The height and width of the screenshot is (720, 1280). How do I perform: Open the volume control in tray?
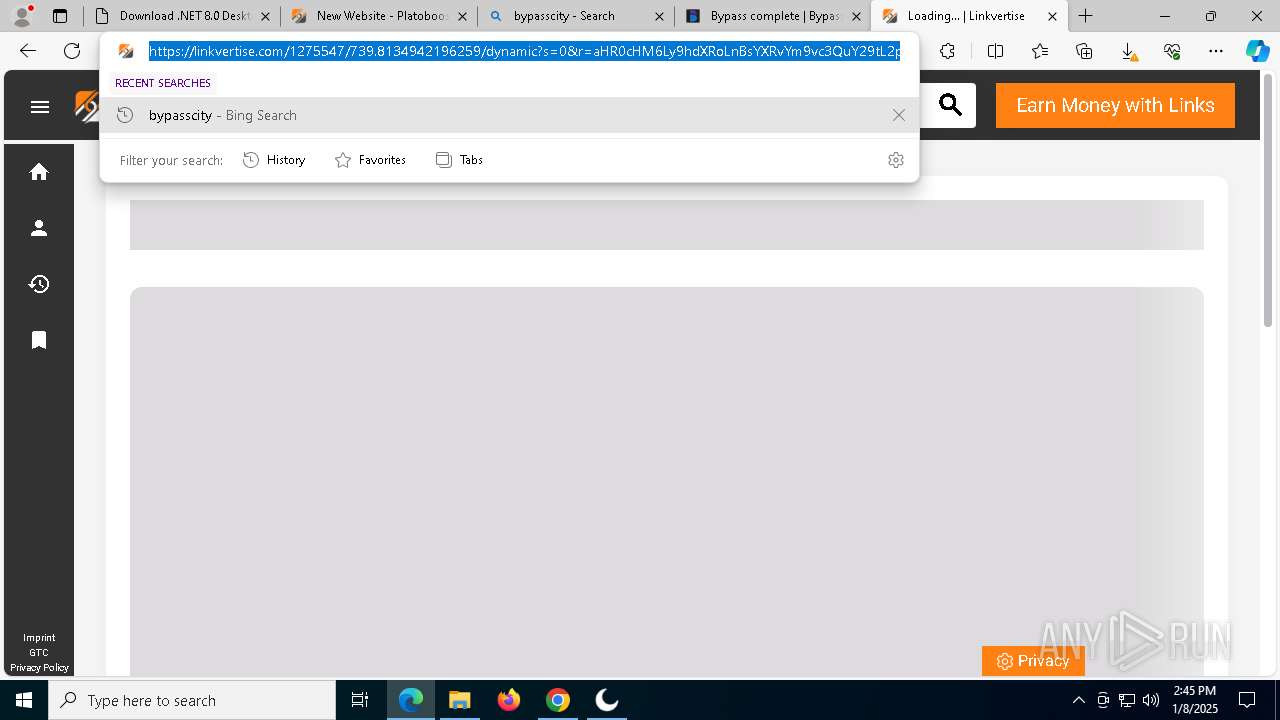tap(1151, 700)
